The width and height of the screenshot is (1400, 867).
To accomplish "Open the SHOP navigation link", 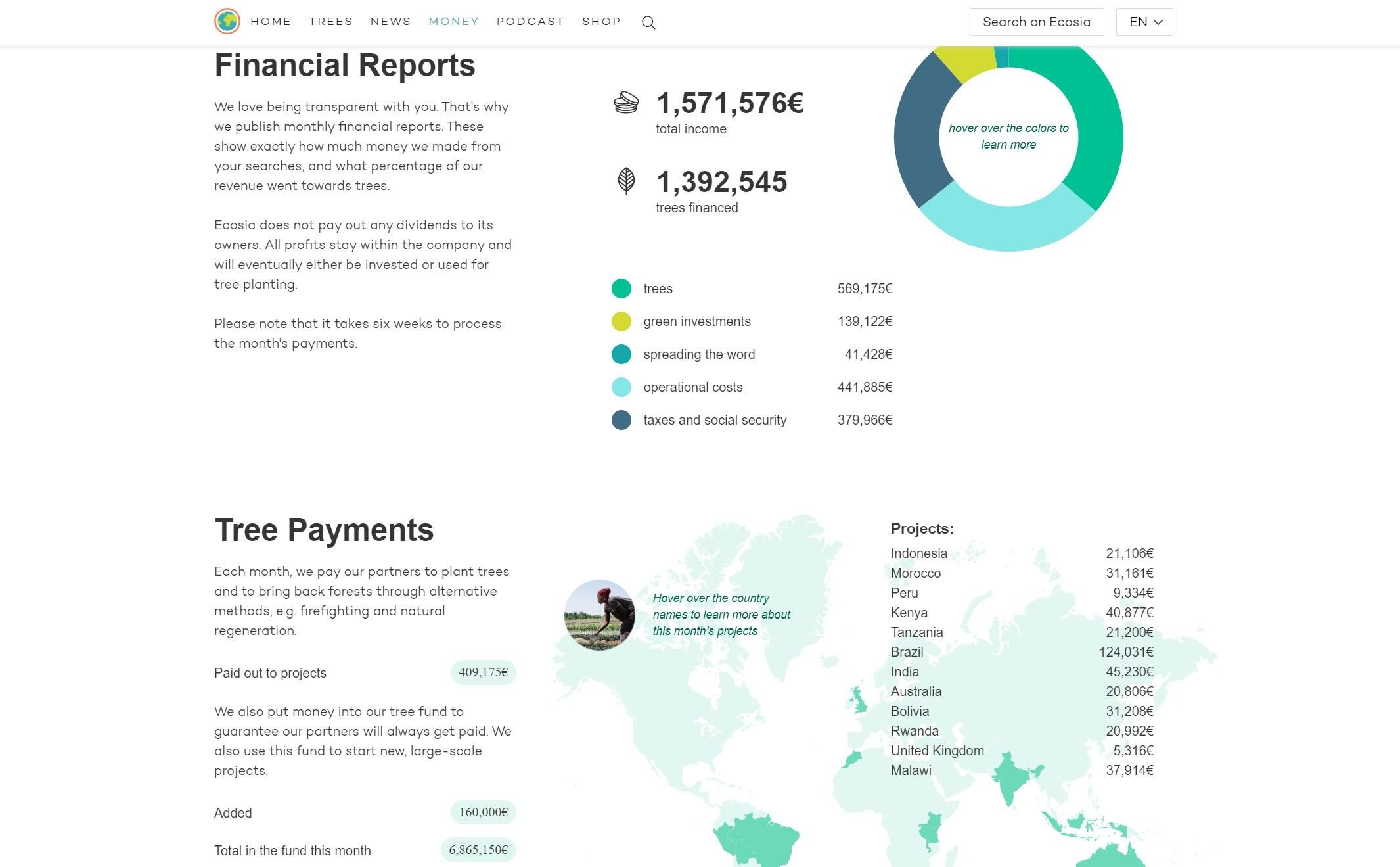I will 601,22.
